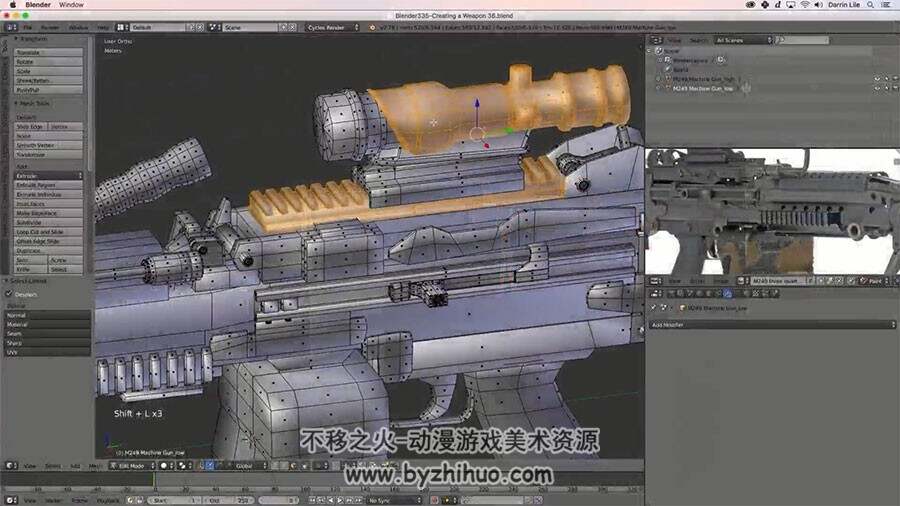The width and height of the screenshot is (900, 506).
Task: Open the Default screen layout selector
Action: coord(158,27)
